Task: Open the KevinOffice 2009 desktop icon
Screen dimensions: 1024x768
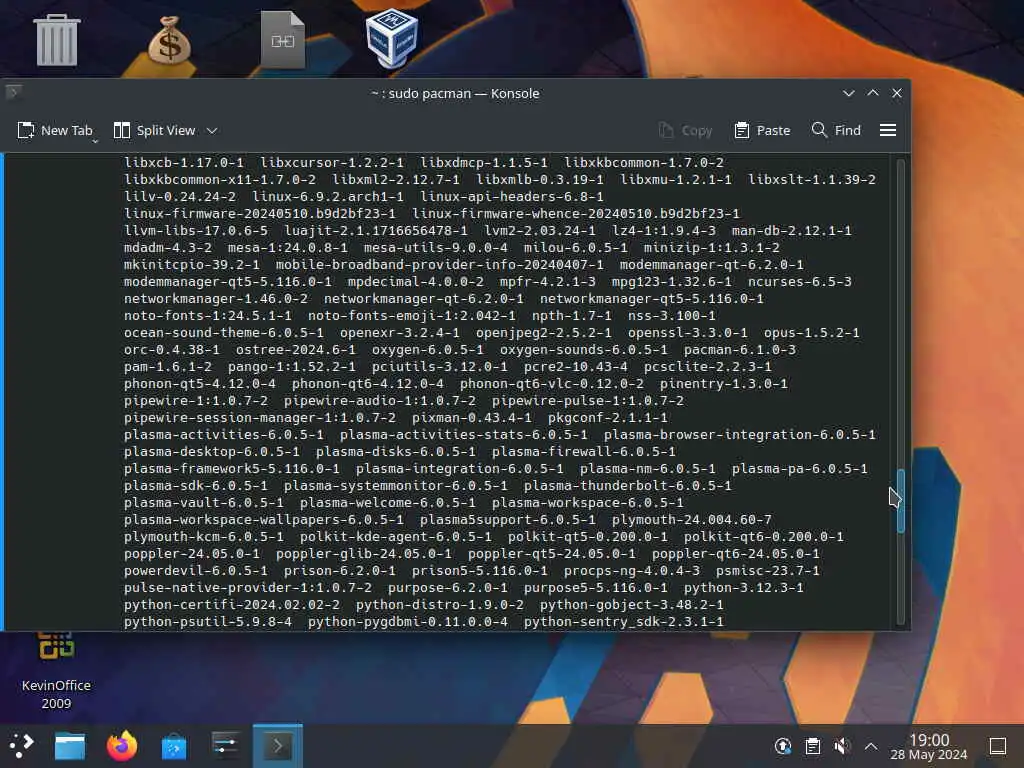Action: [56, 673]
